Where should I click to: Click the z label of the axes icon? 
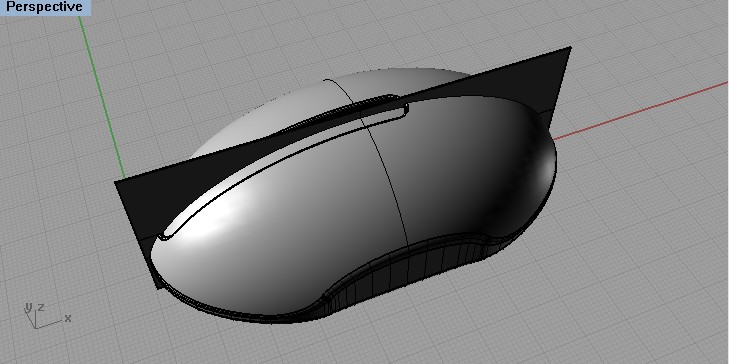point(41,307)
